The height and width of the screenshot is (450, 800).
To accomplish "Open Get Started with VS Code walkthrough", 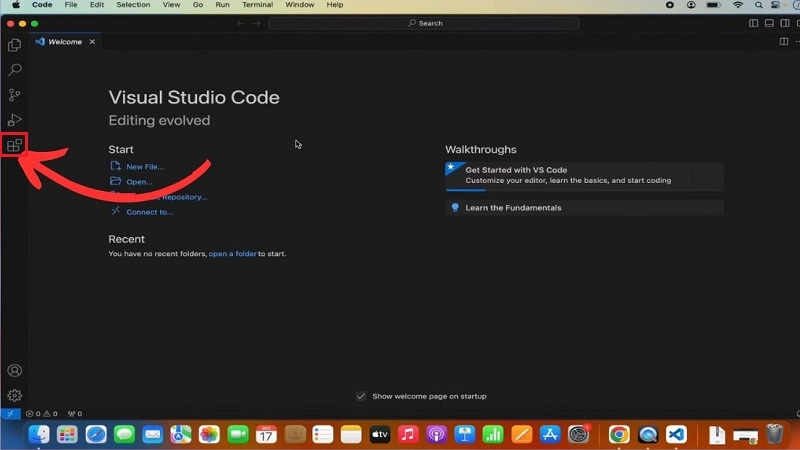I will pyautogui.click(x=584, y=176).
